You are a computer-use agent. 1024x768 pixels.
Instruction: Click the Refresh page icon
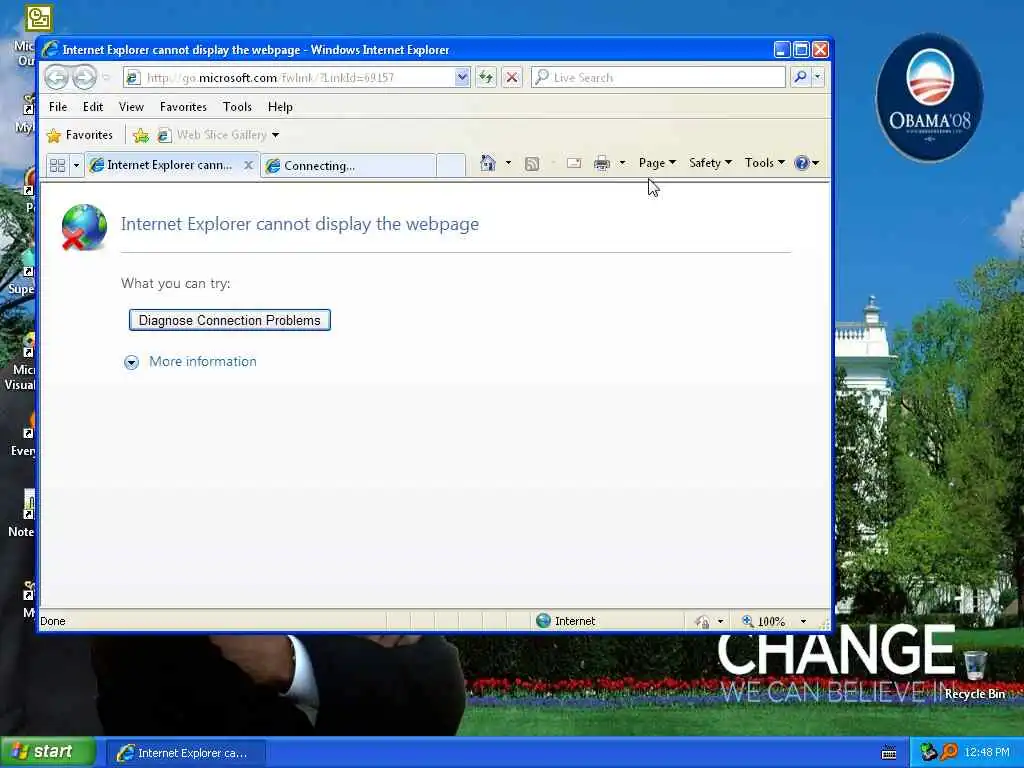[x=486, y=78]
